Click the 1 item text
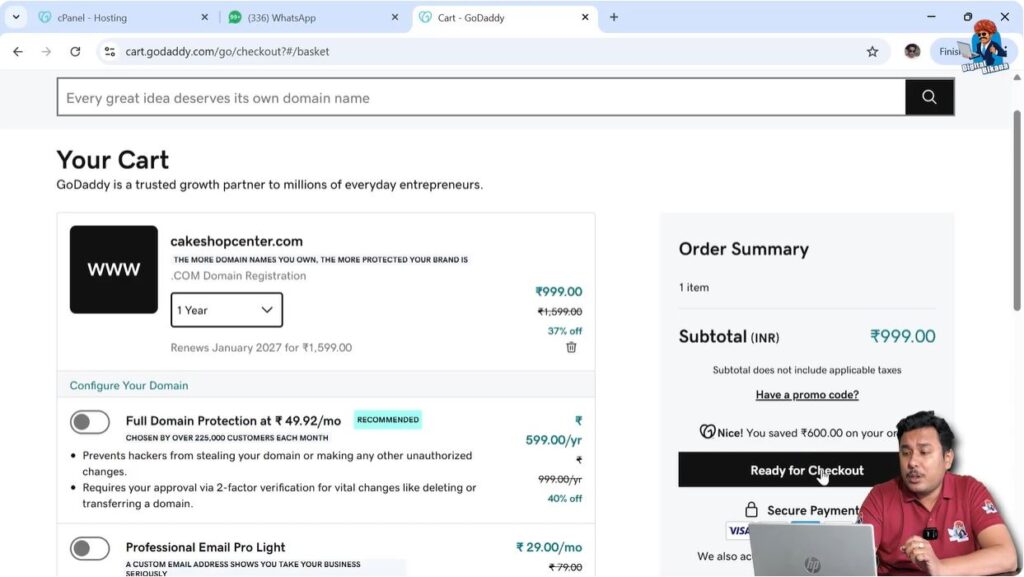1024x577 pixels. [x=694, y=287]
